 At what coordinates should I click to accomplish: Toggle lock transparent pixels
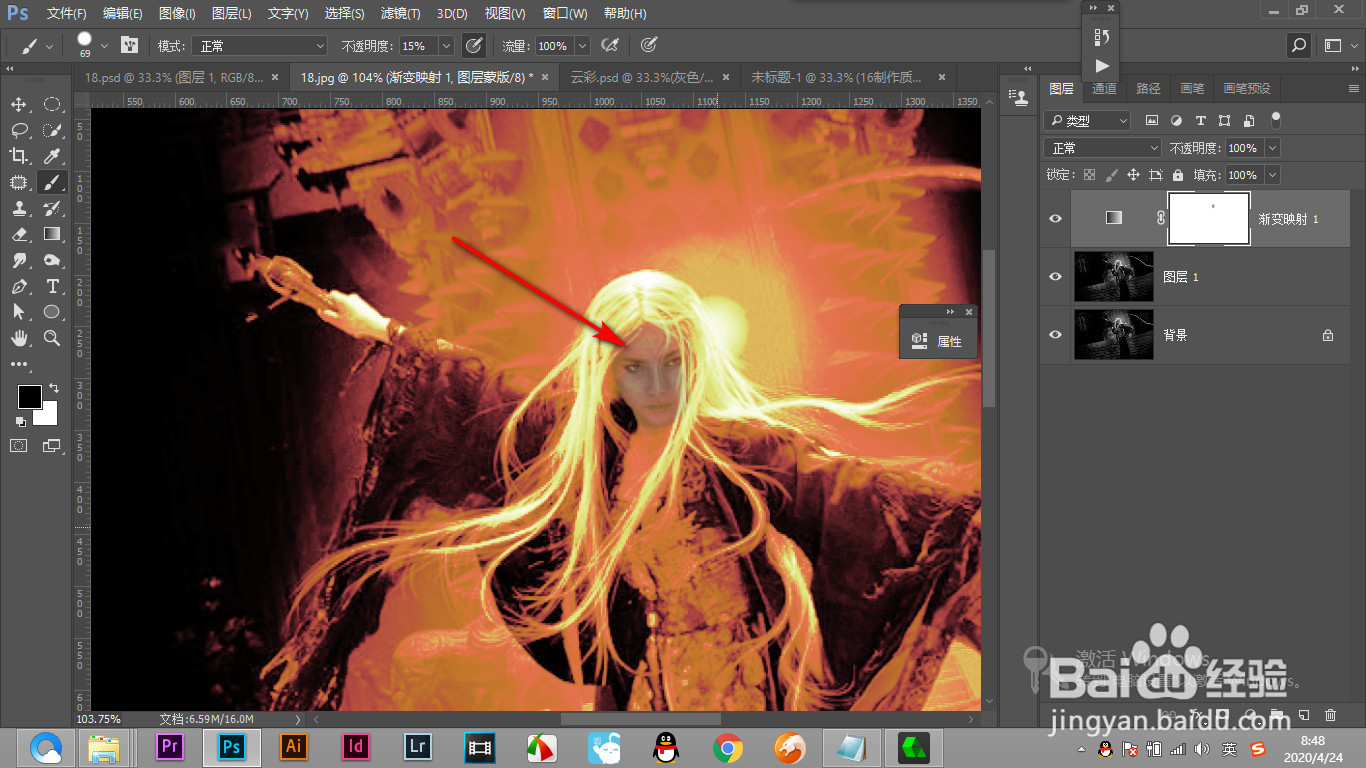tap(1090, 174)
